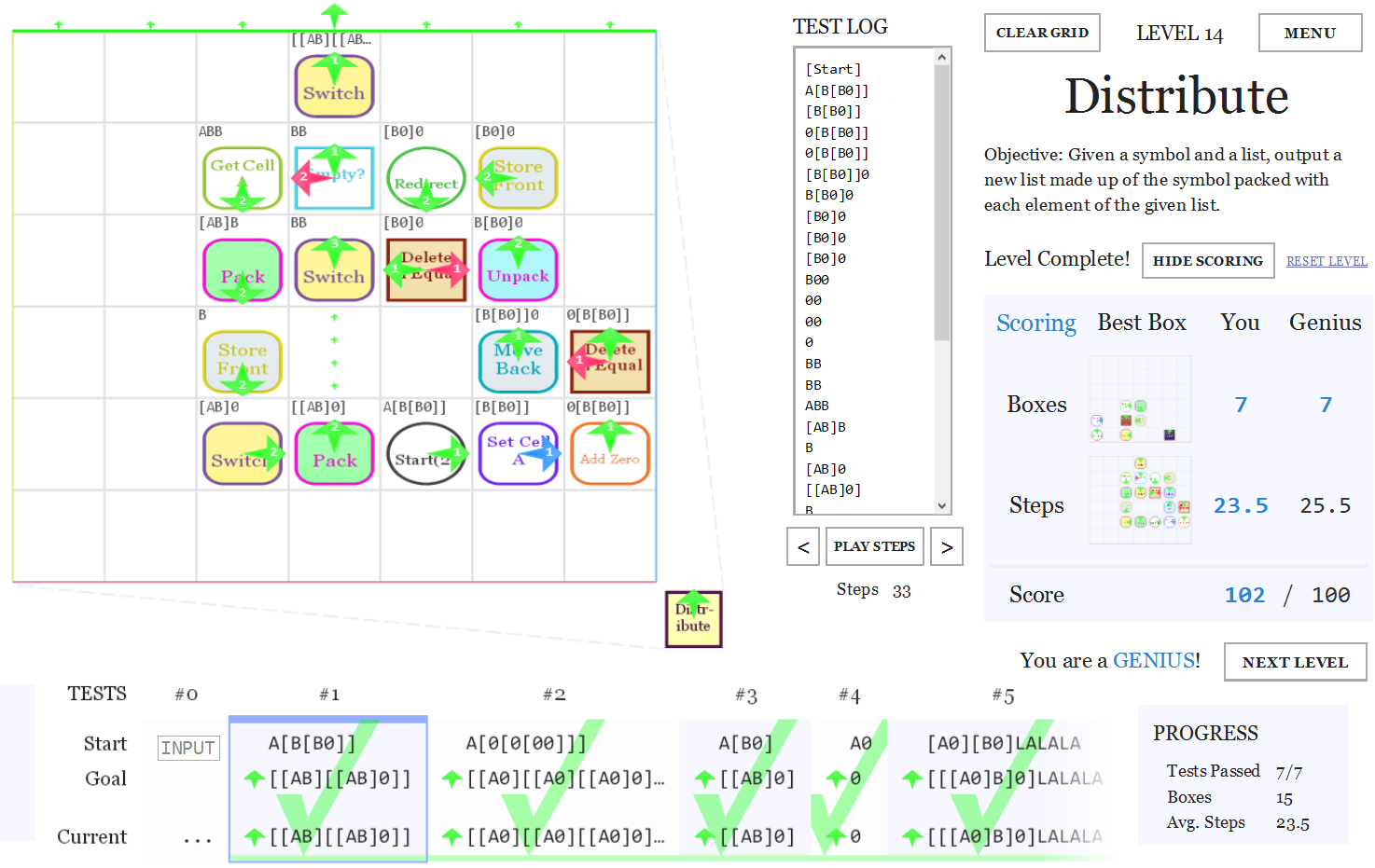Click the Get Cell box

click(x=243, y=177)
